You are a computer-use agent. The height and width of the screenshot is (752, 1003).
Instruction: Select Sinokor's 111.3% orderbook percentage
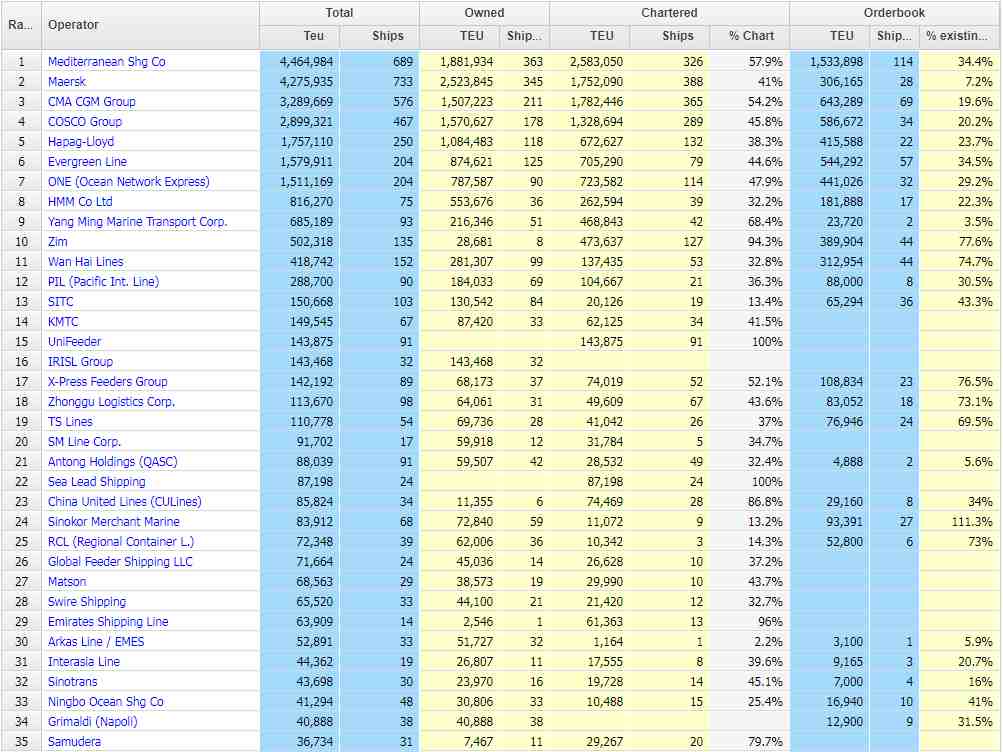click(972, 521)
